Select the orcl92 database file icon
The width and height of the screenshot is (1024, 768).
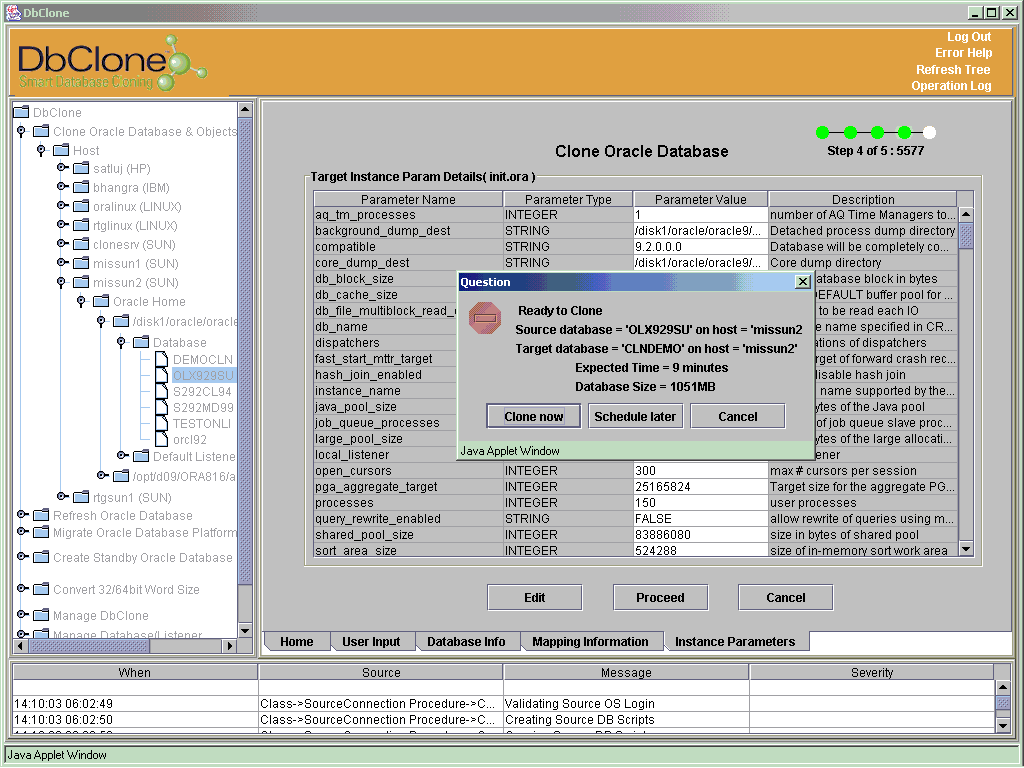[161, 440]
